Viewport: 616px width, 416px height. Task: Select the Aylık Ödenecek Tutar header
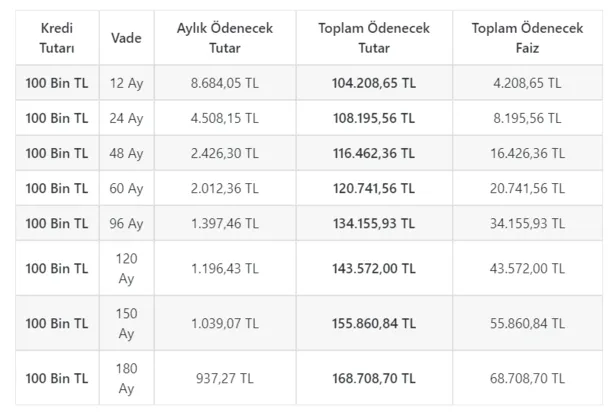click(x=223, y=37)
